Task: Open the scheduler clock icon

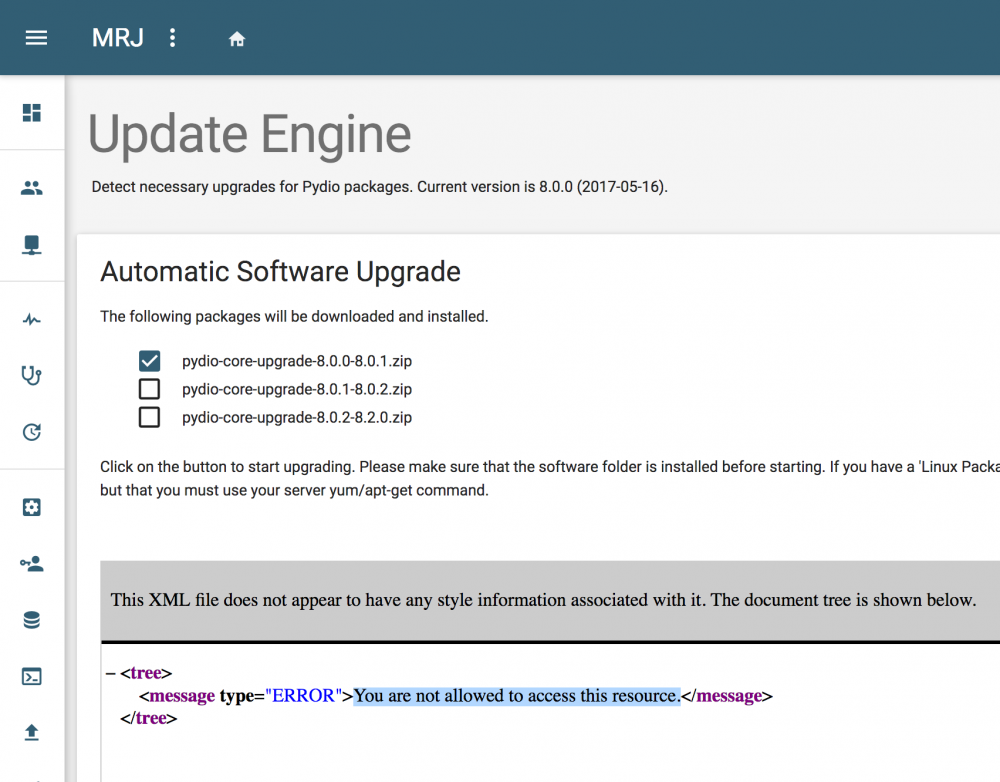Action: [32, 432]
